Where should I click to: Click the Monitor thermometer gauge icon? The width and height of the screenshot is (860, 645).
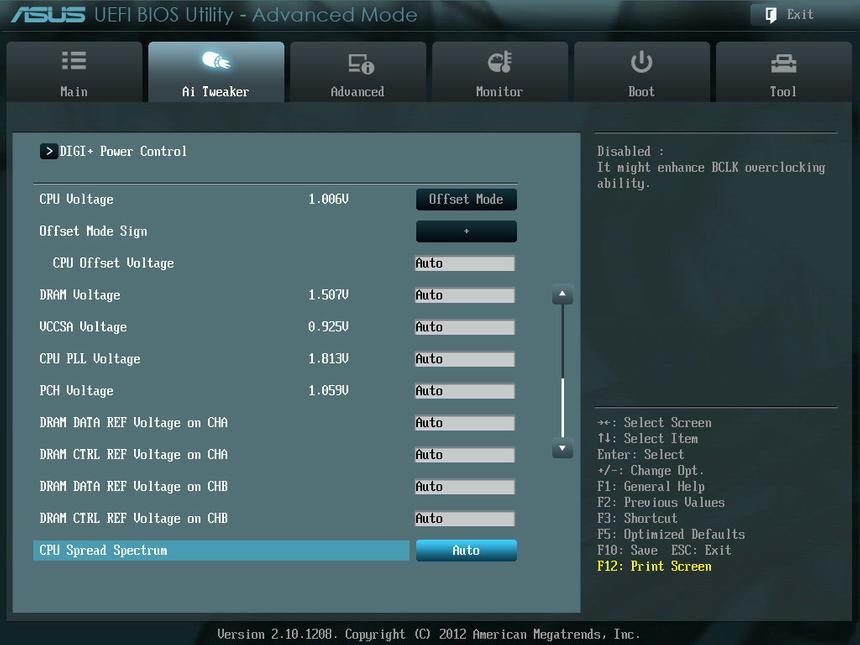pyautogui.click(x=500, y=62)
